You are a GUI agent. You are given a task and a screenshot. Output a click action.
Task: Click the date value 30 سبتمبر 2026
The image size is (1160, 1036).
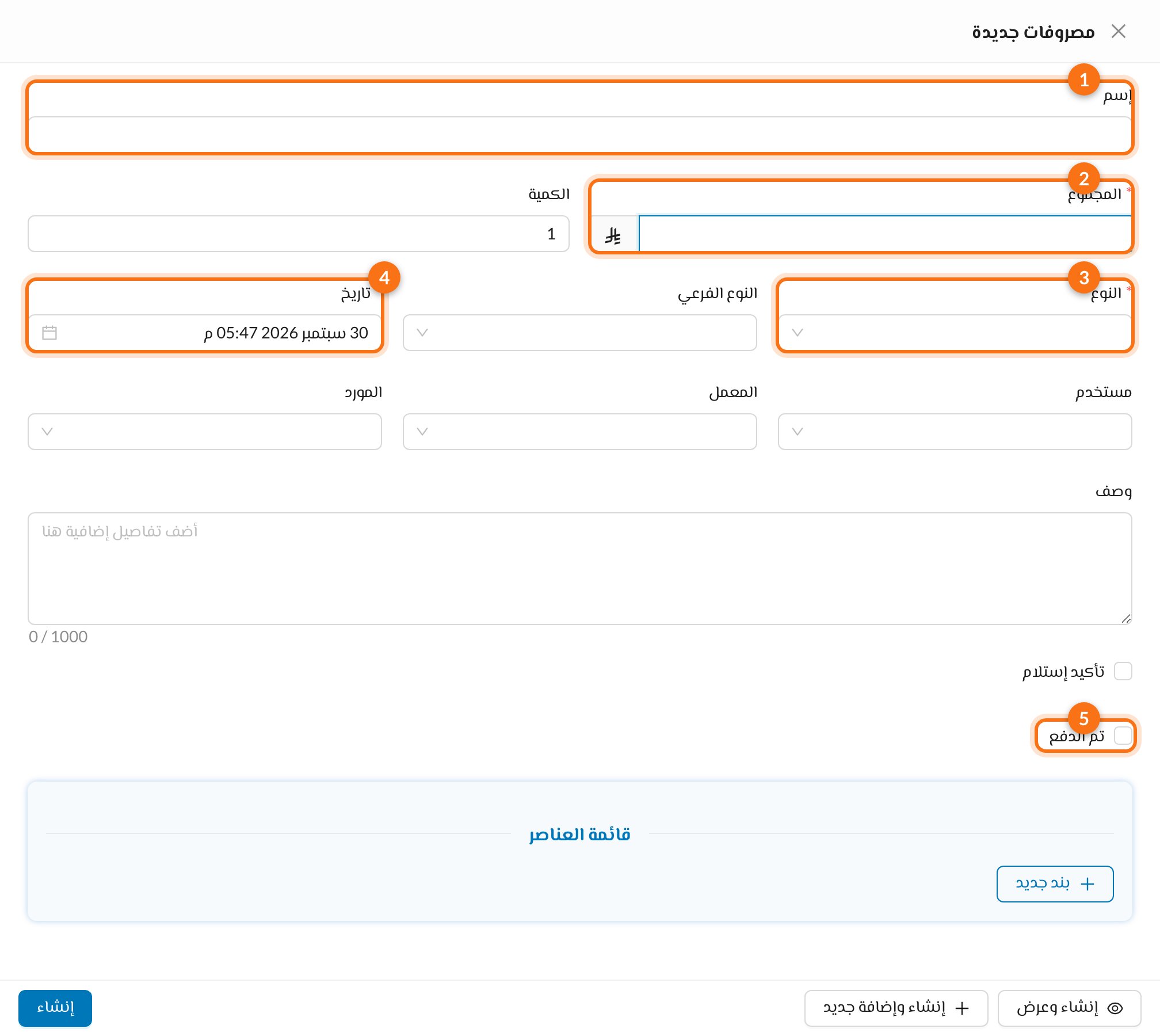point(286,333)
